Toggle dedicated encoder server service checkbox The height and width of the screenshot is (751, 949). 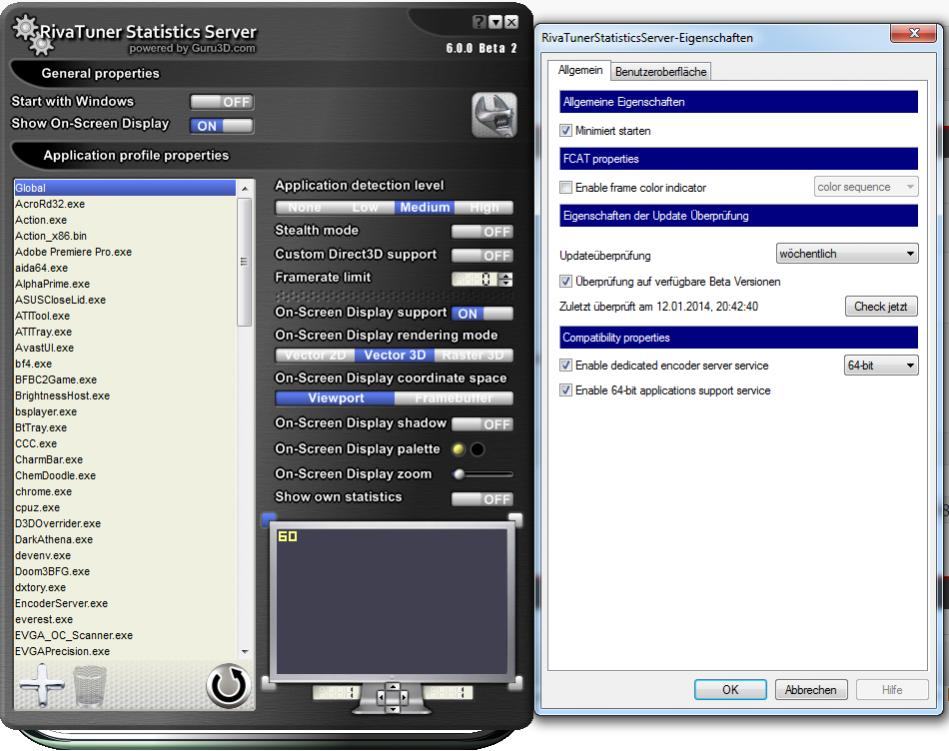point(566,365)
